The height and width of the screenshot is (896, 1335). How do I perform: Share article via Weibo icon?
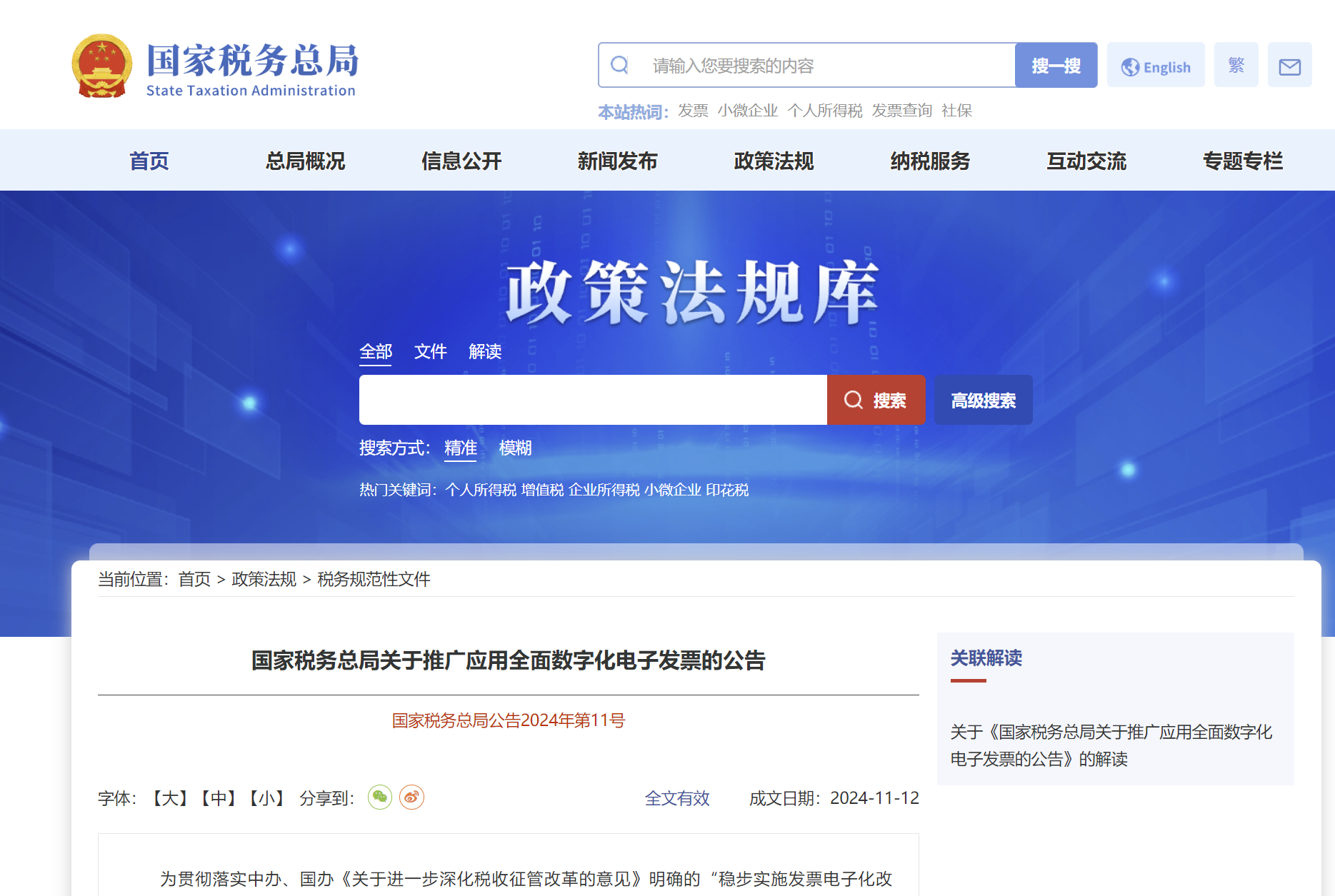coord(411,797)
